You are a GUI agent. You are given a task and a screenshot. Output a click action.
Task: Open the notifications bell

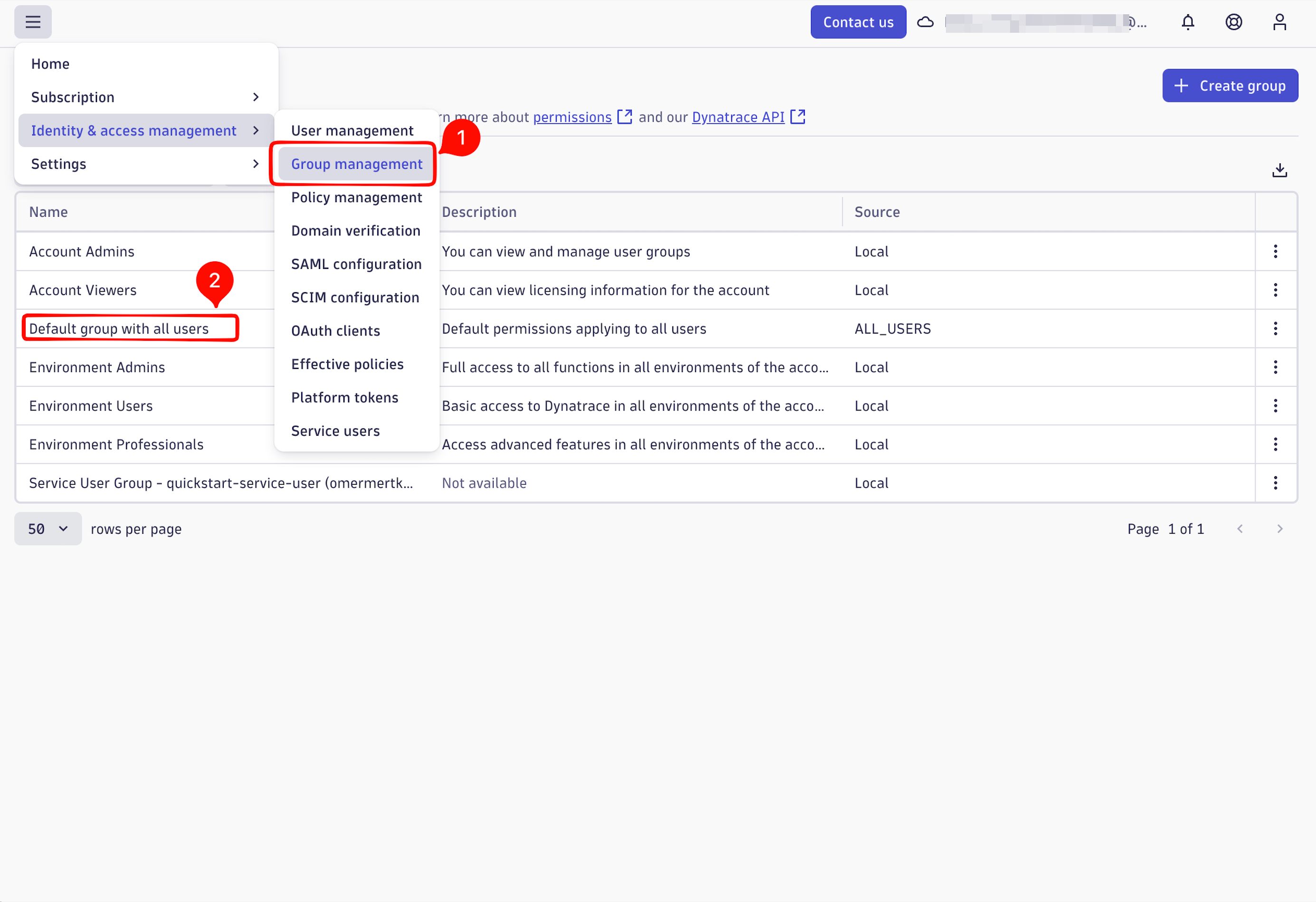coord(1188,22)
